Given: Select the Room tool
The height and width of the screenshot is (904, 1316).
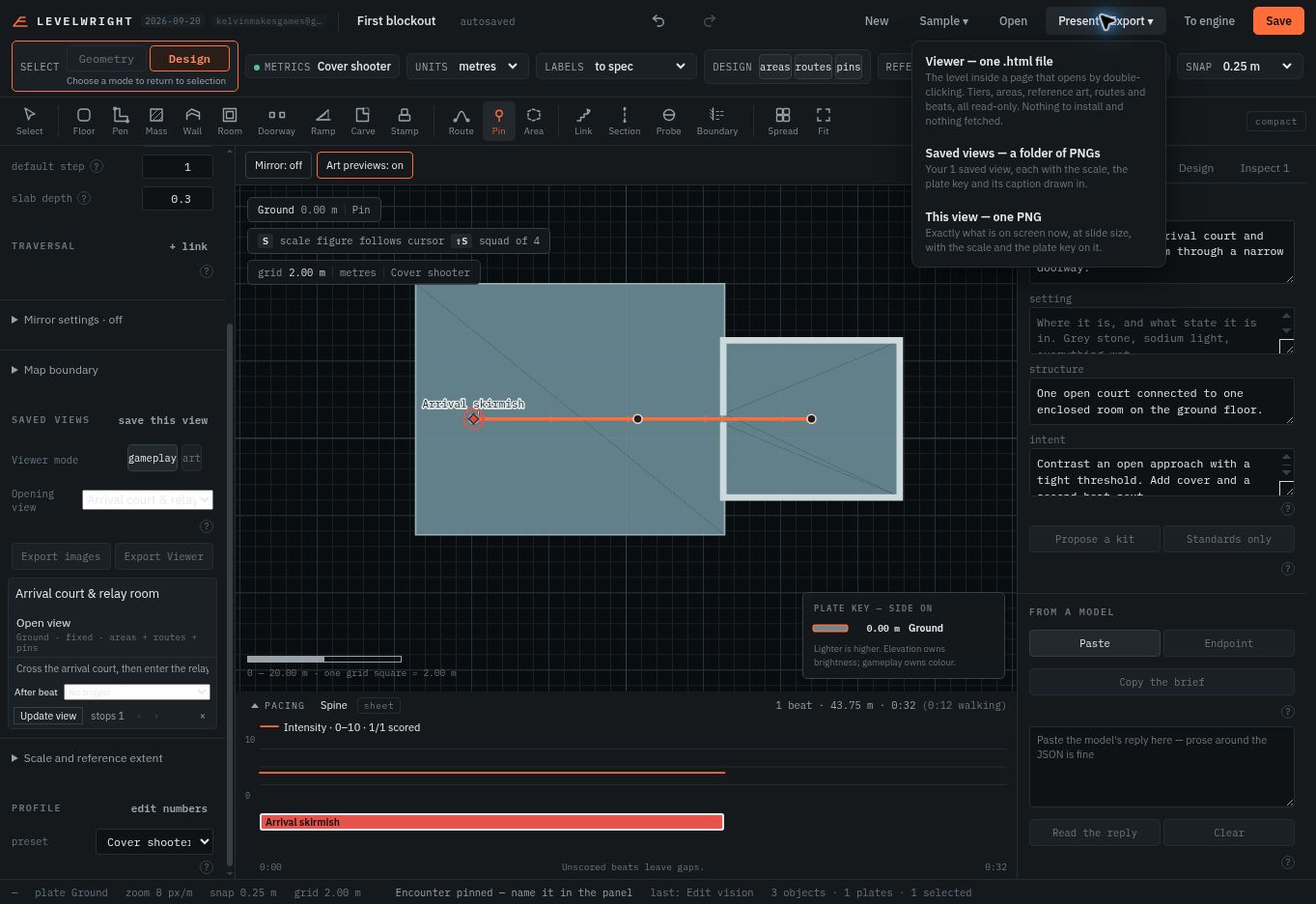Looking at the screenshot, I should click(x=230, y=121).
